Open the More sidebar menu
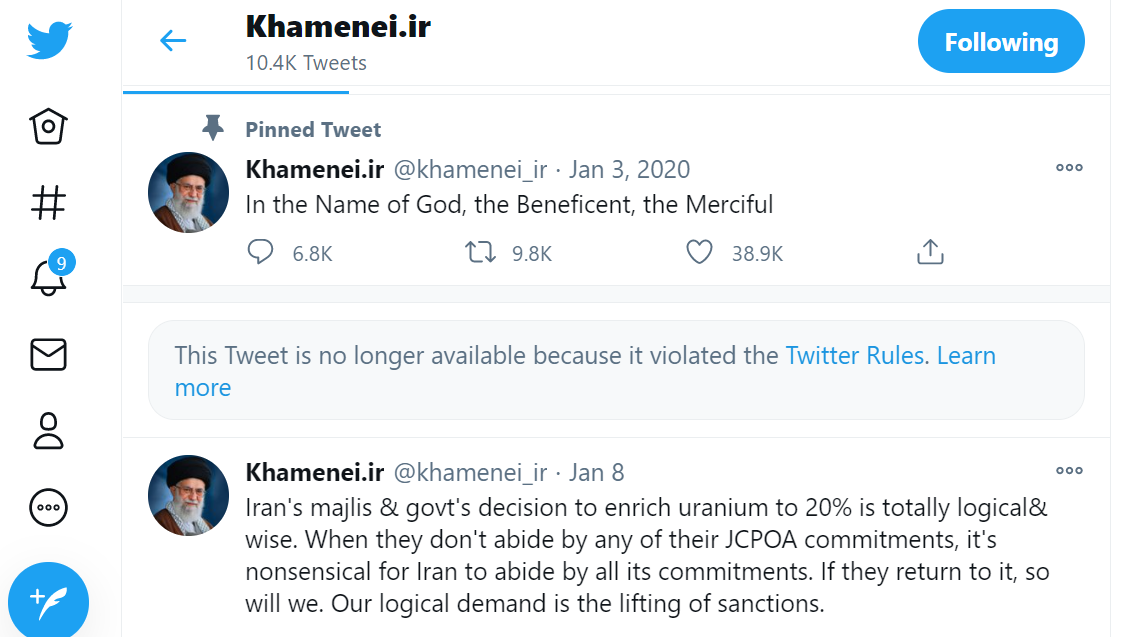Image resolution: width=1134 pixels, height=637 pixels. 48,507
